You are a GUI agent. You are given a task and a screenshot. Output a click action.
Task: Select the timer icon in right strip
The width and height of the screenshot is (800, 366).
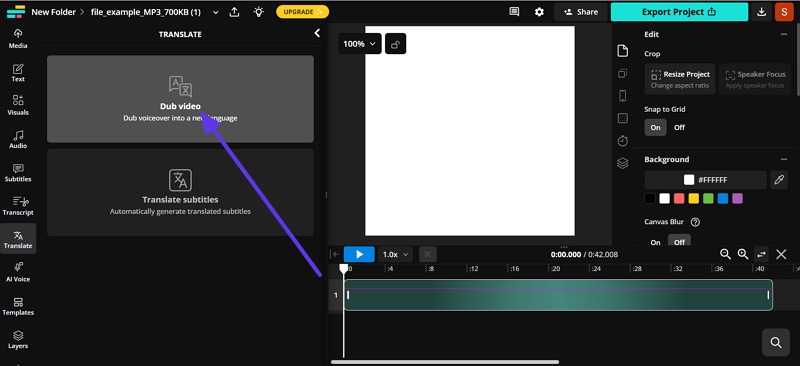tap(622, 141)
